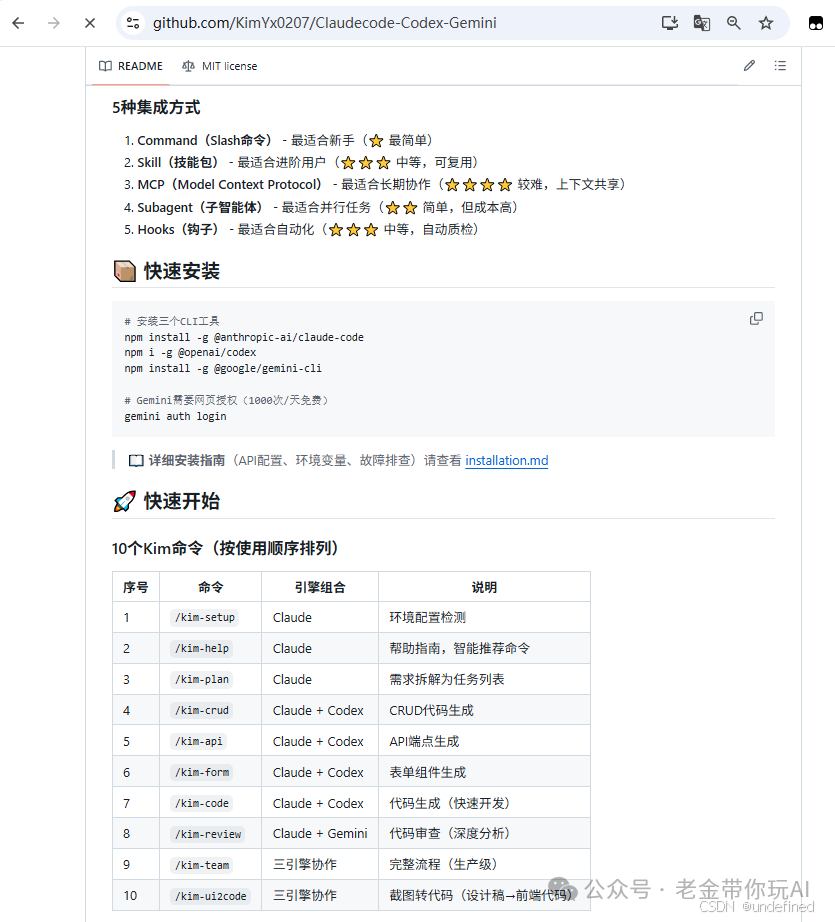Click the /kim-setup command cell
This screenshot has height=922, width=835.
pyautogui.click(x=210, y=617)
